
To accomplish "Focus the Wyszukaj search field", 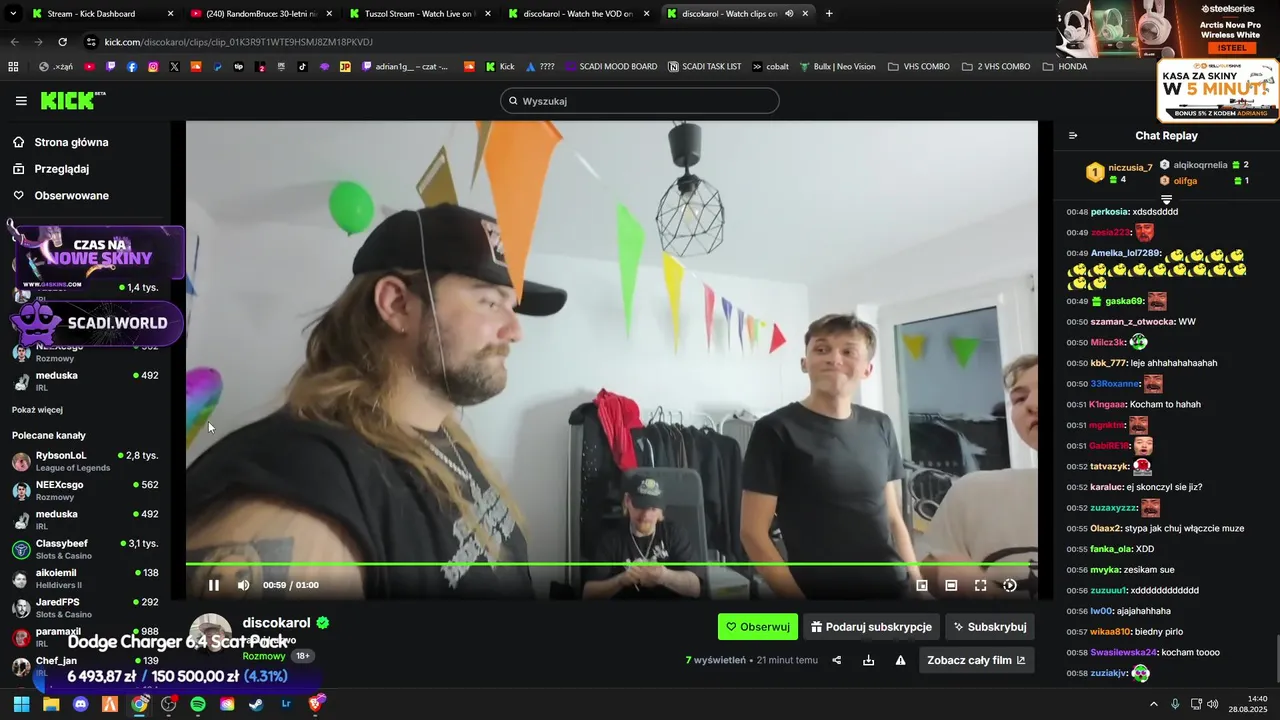I will pyautogui.click(x=640, y=101).
